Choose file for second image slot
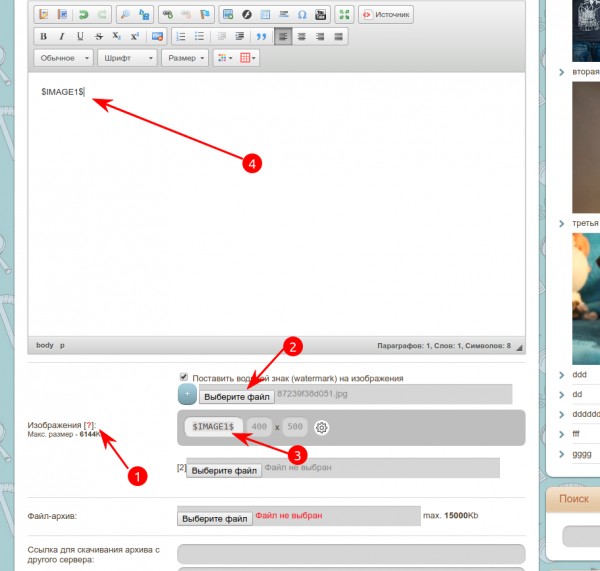This screenshot has width=600, height=571. coord(224,470)
